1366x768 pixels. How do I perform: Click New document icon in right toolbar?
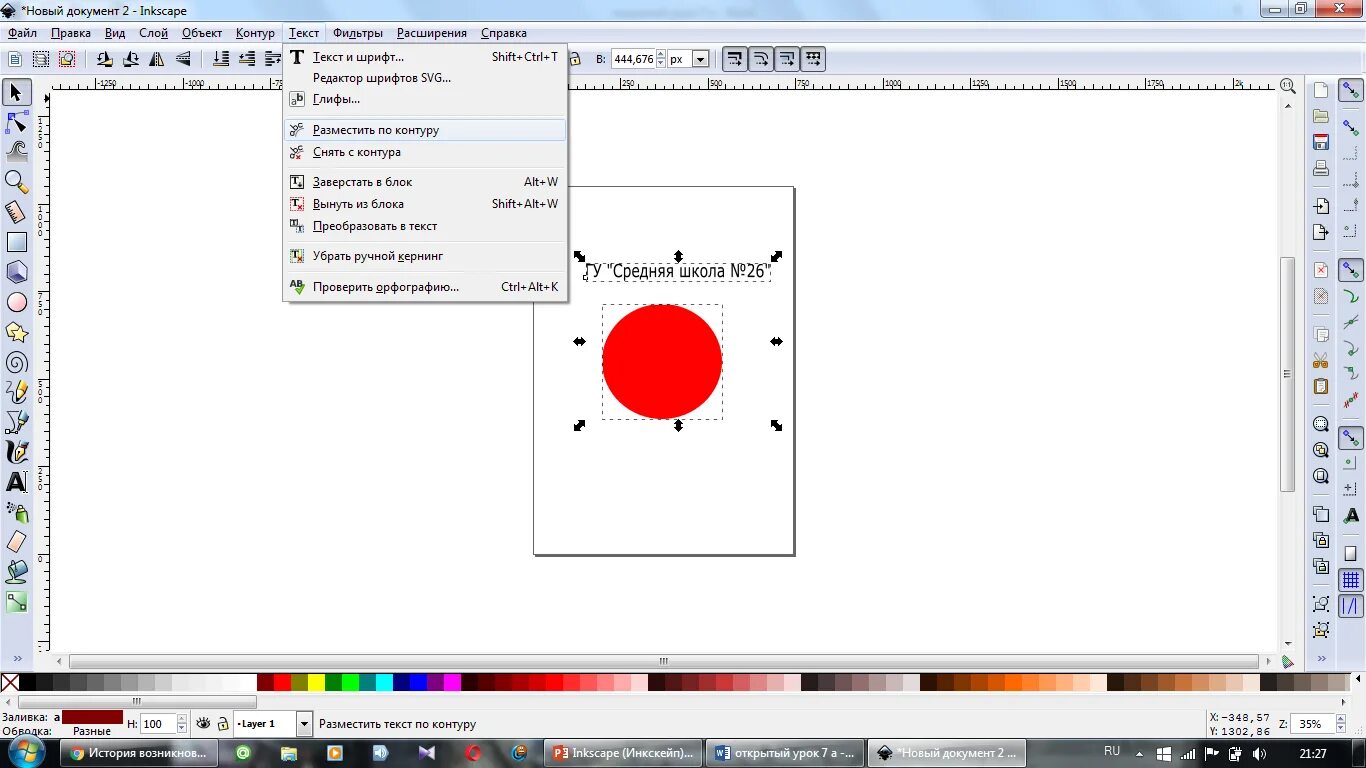[1321, 91]
